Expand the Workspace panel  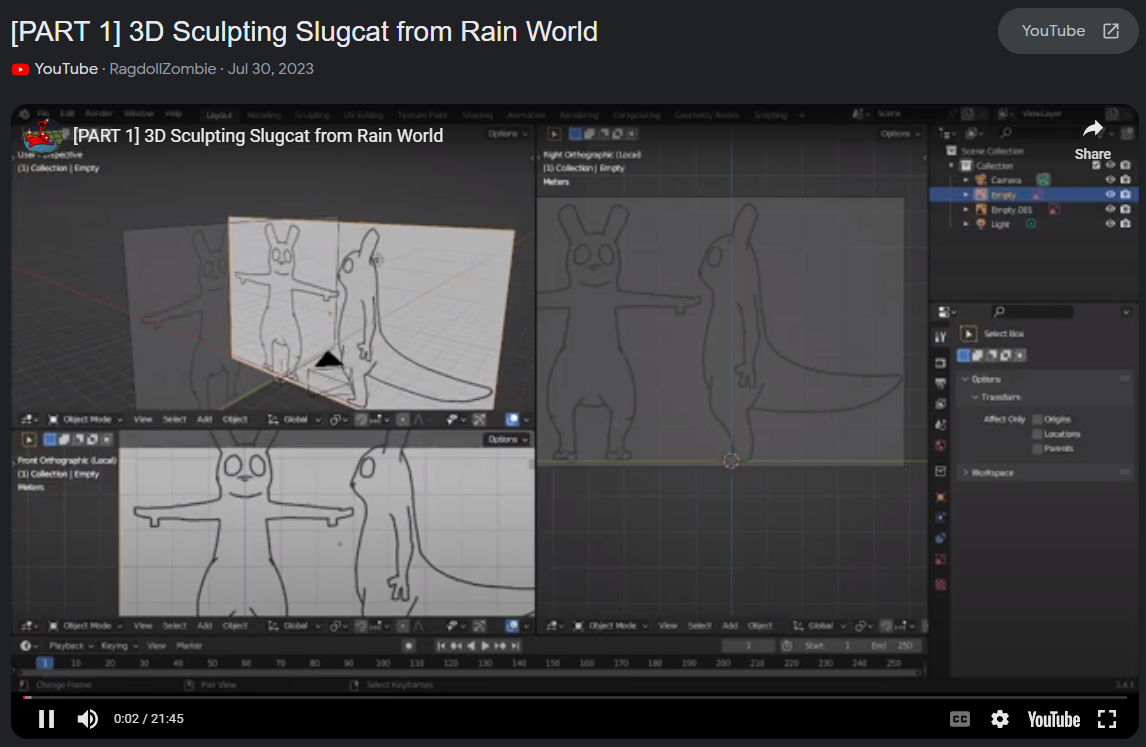coord(992,473)
